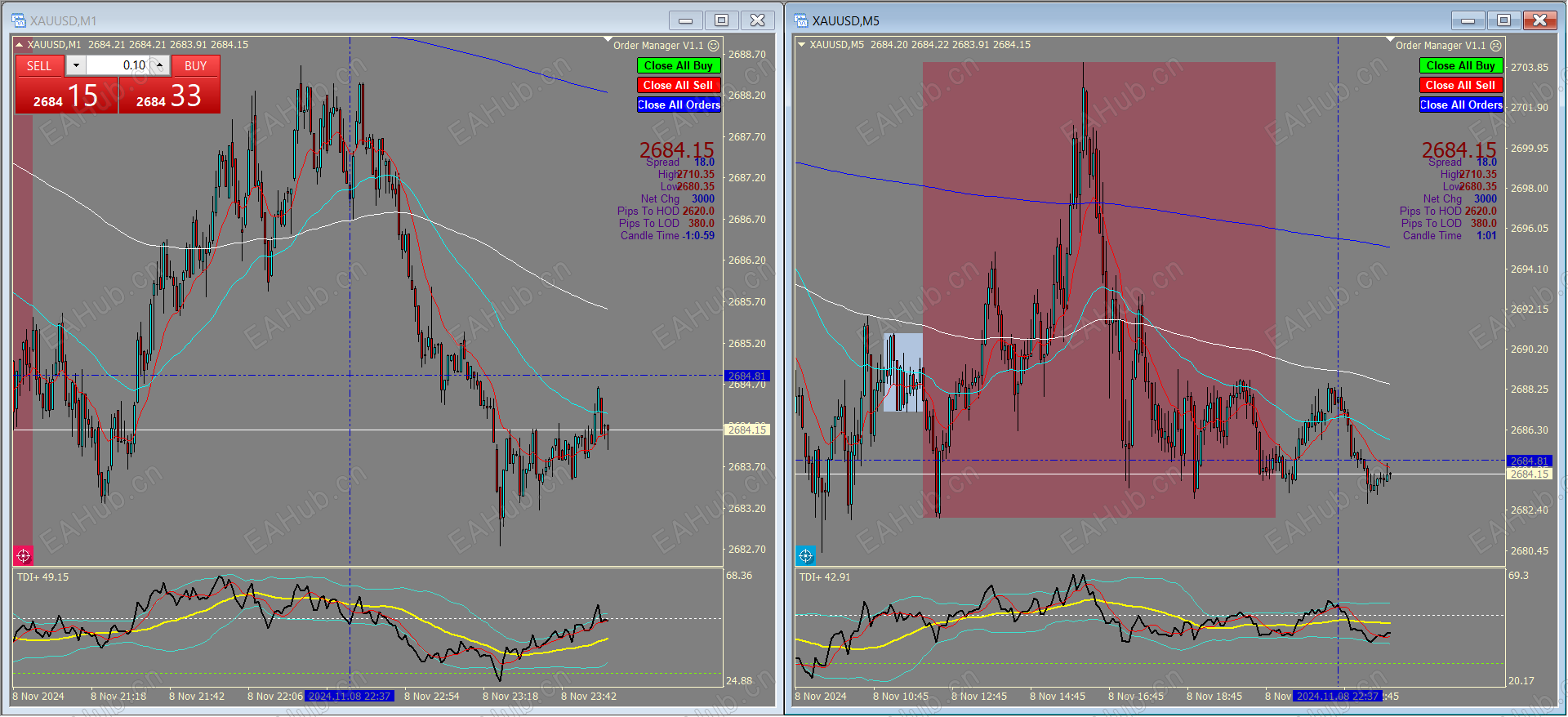Click the Pips To LOD 380.0 value on M1 chart

[x=701, y=224]
